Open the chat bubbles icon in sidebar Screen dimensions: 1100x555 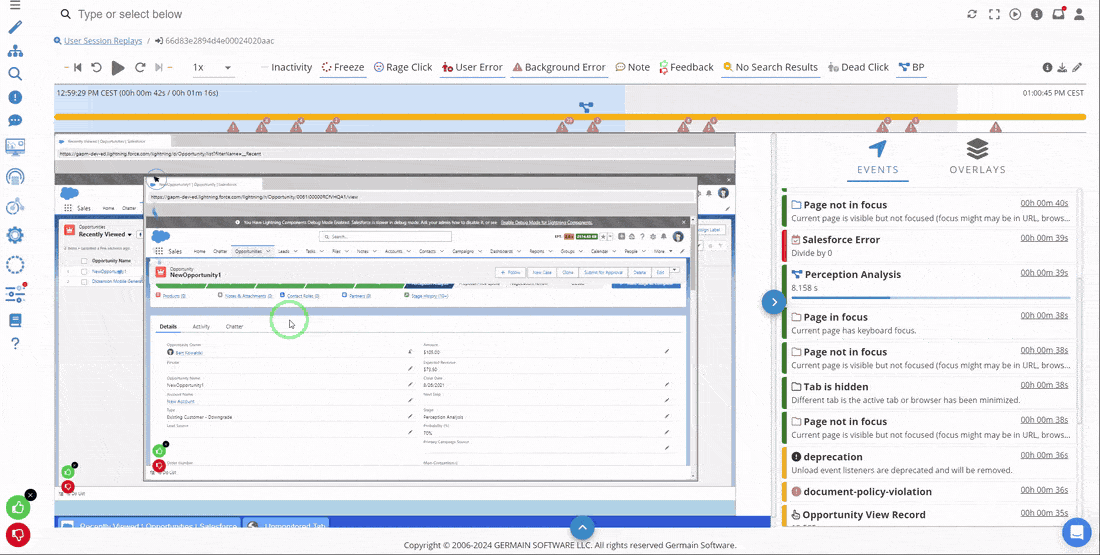[x=15, y=121]
